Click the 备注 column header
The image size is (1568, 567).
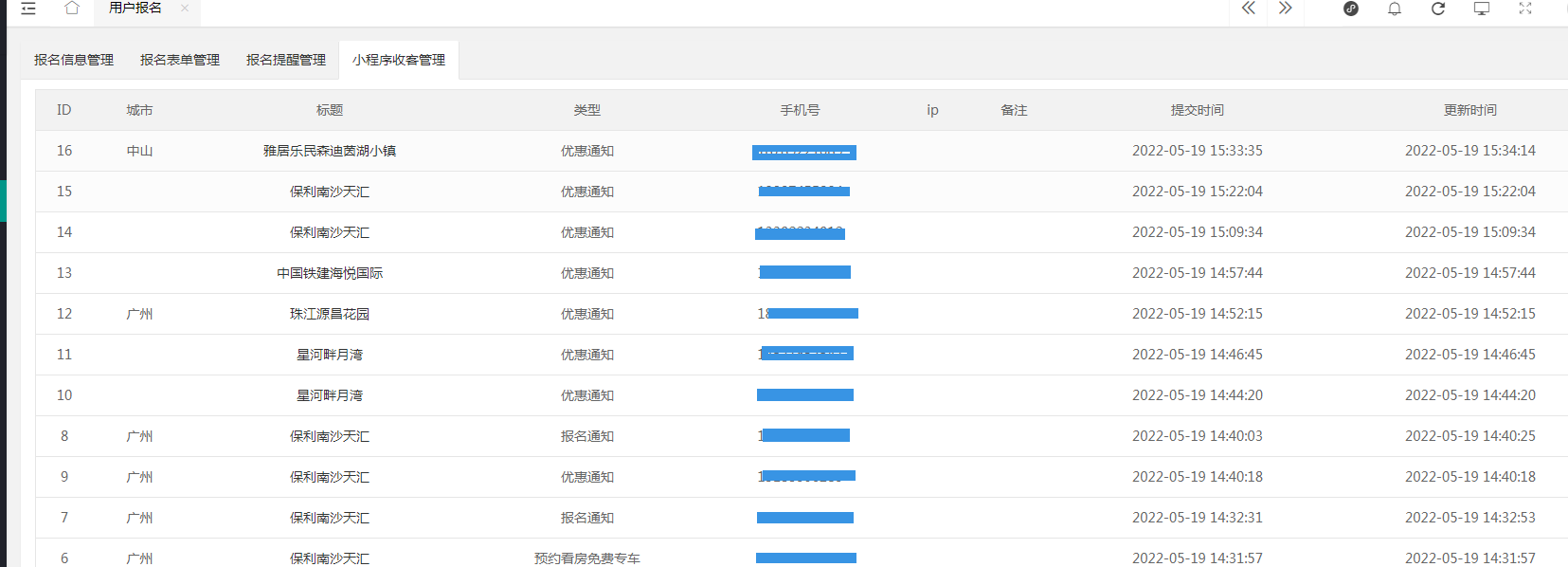(1014, 110)
